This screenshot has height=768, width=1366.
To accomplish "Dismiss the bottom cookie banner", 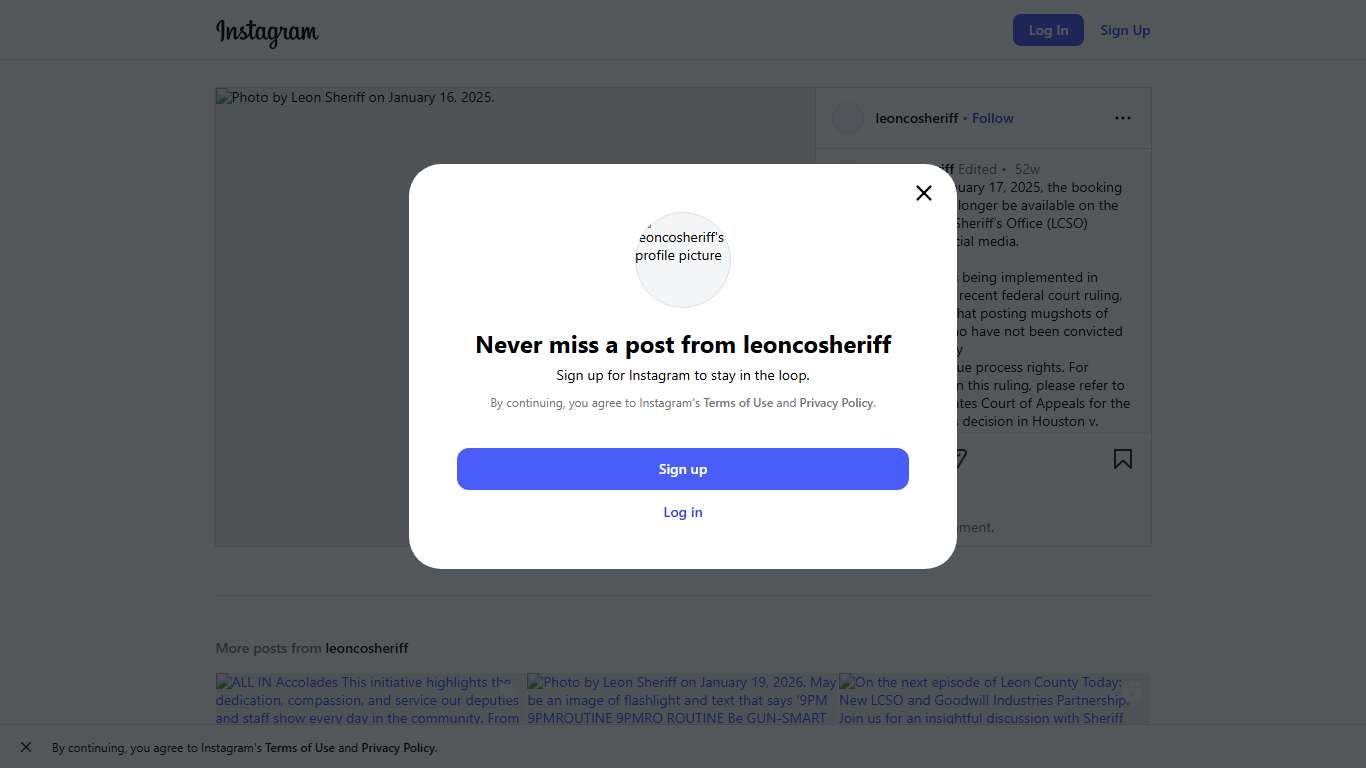I will pos(26,747).
